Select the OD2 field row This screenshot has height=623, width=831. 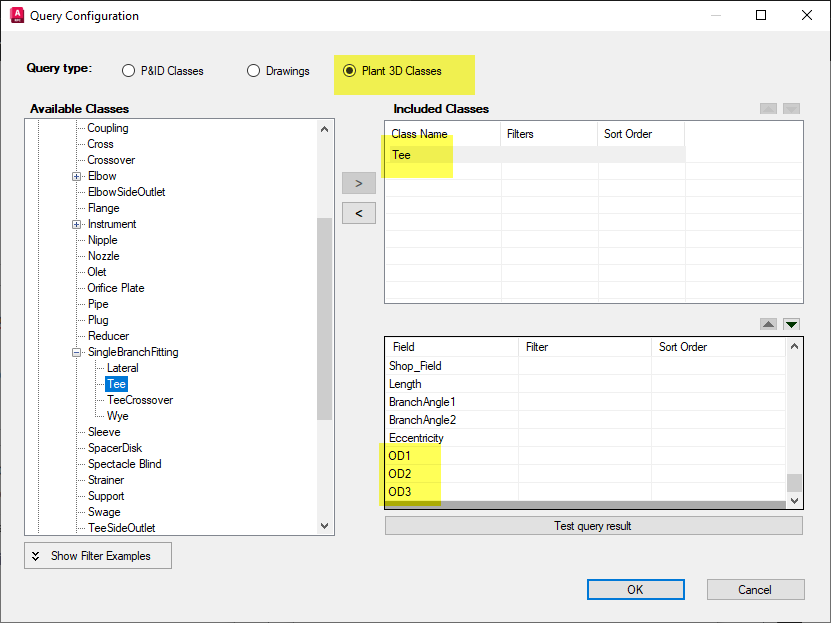coord(585,474)
